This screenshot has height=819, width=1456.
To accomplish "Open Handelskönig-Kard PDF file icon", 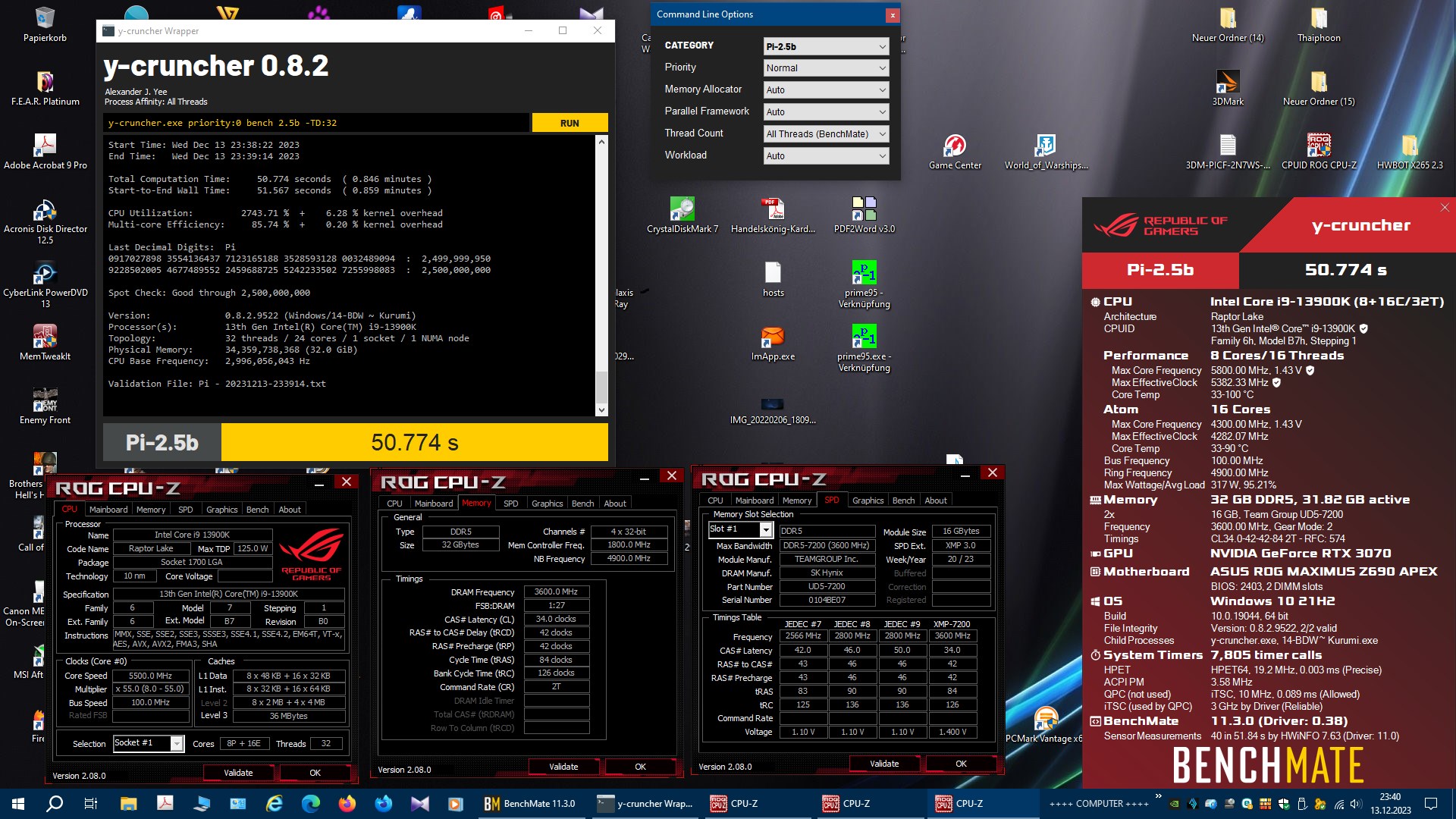I will click(x=773, y=215).
